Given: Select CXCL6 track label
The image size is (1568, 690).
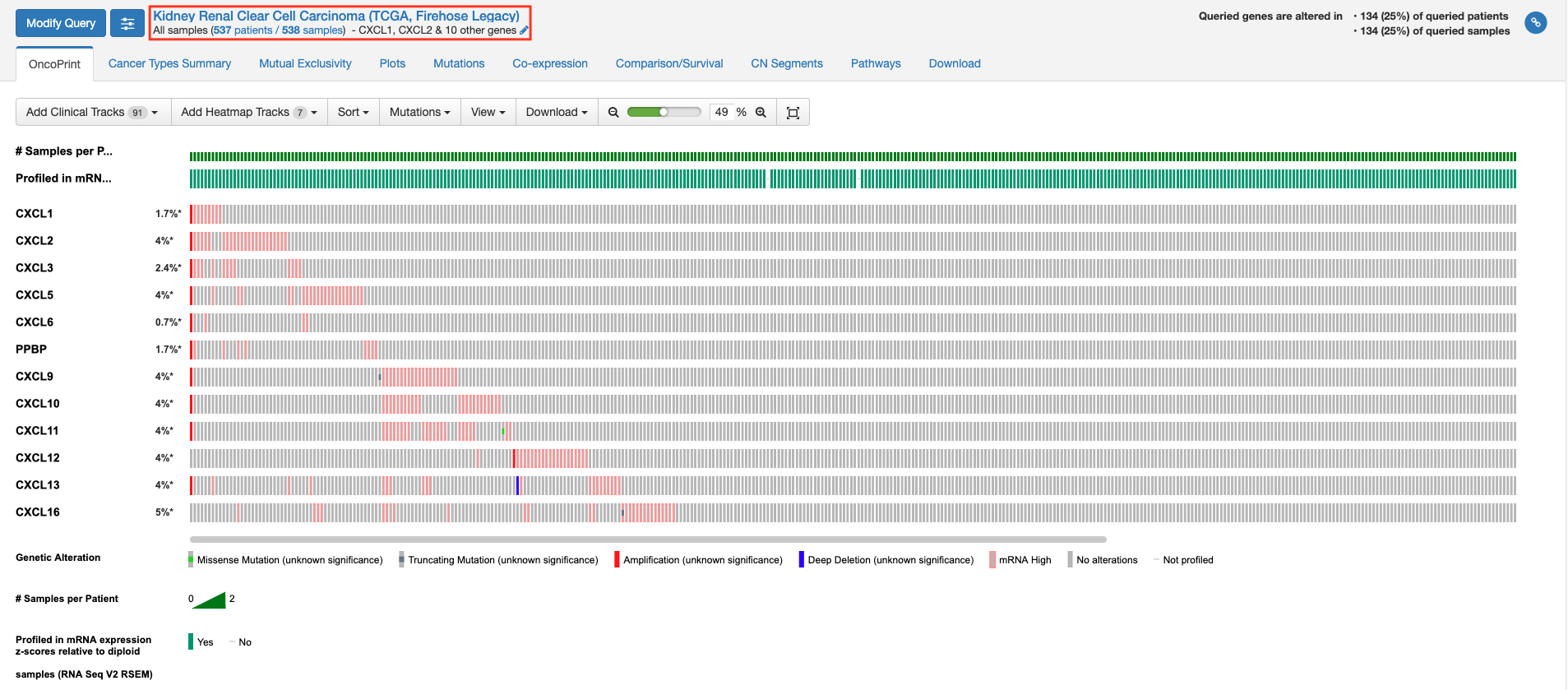Looking at the screenshot, I should (35, 322).
